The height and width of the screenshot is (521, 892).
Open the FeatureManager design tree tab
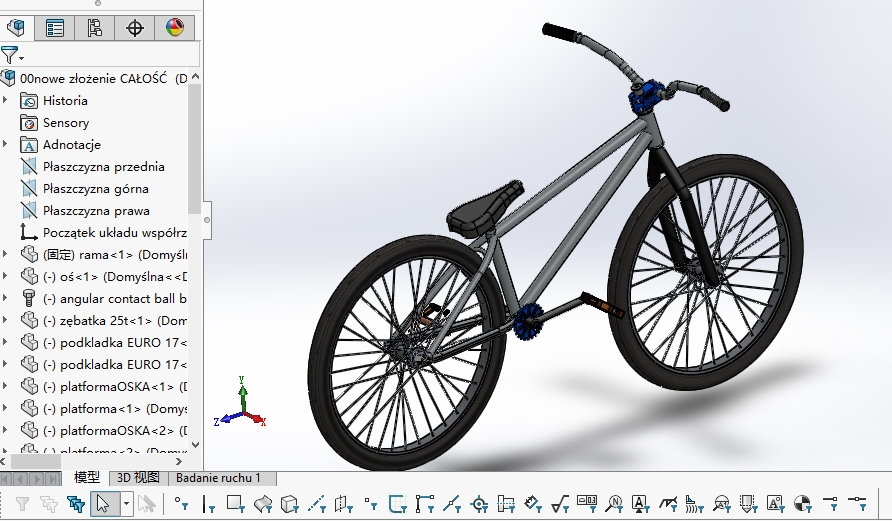(x=16, y=27)
